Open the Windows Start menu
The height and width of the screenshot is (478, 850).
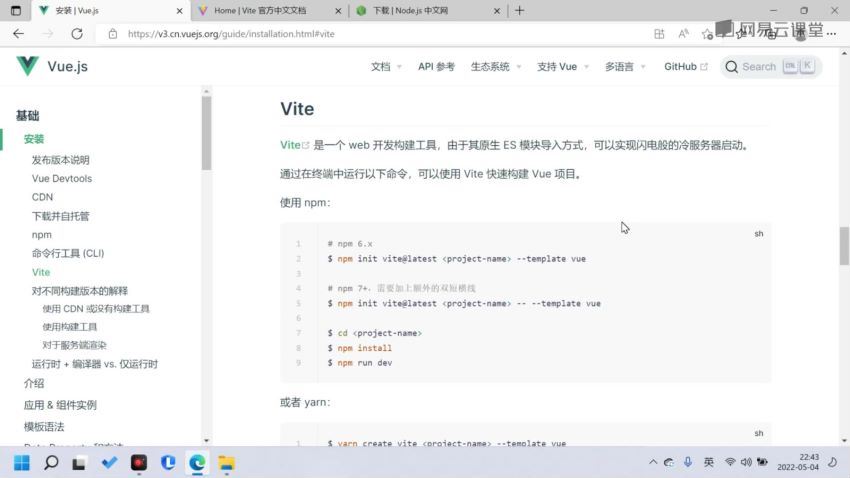pyautogui.click(x=22, y=462)
